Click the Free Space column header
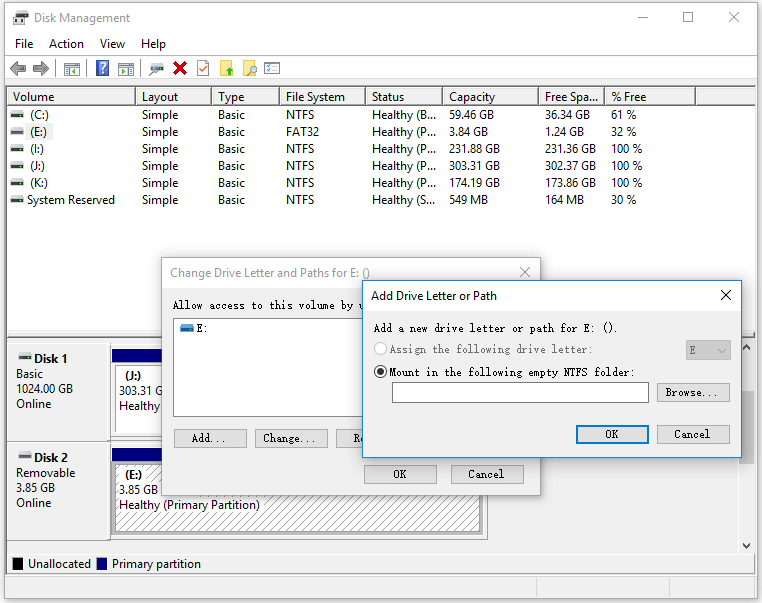 pos(570,97)
